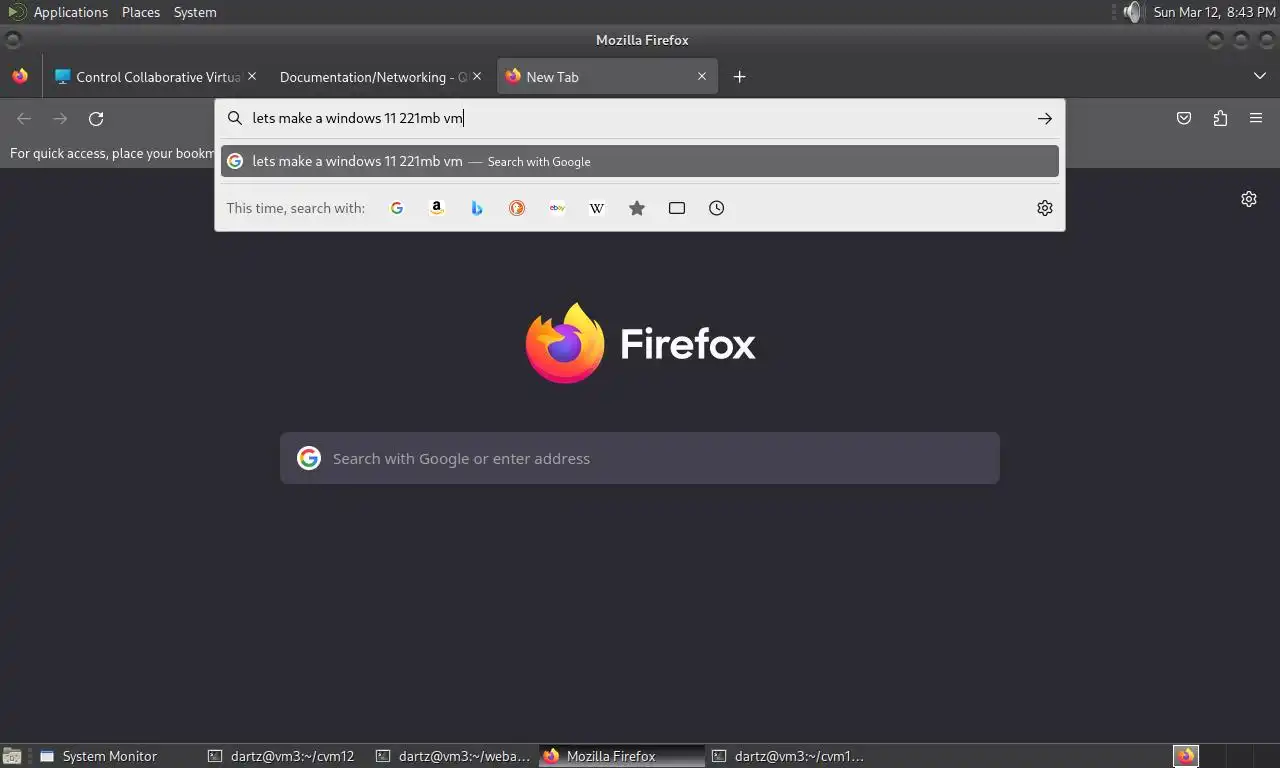The width and height of the screenshot is (1280, 768).
Task: Search with eBay one-off icon
Action: coord(557,208)
